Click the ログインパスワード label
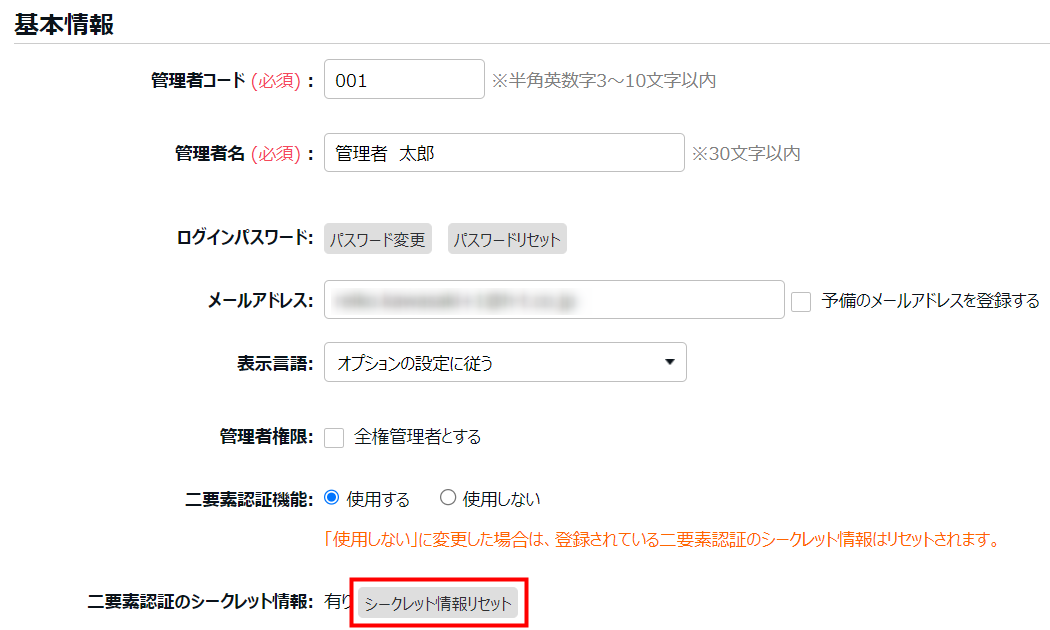1050x630 pixels. 245,240
